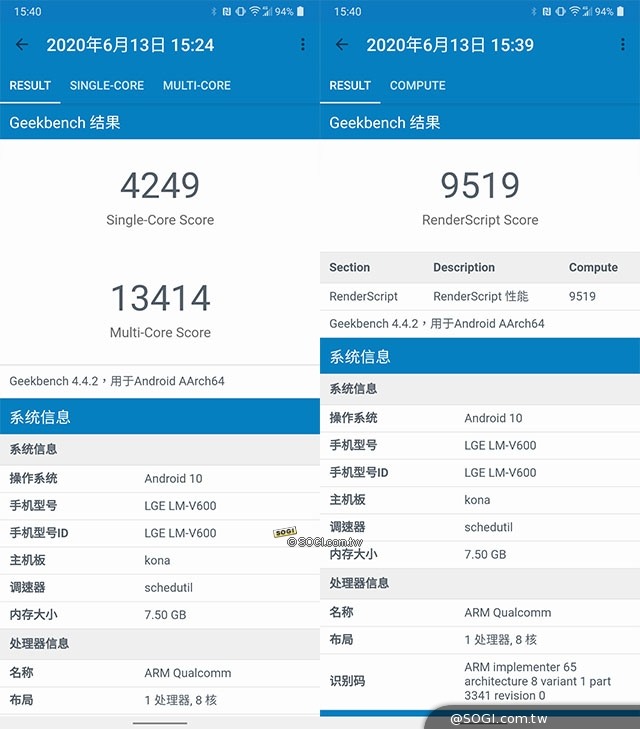Tap 手机型号 row on left screen
Image resolution: width=640 pixels, height=729 pixels.
pyautogui.click(x=160, y=506)
